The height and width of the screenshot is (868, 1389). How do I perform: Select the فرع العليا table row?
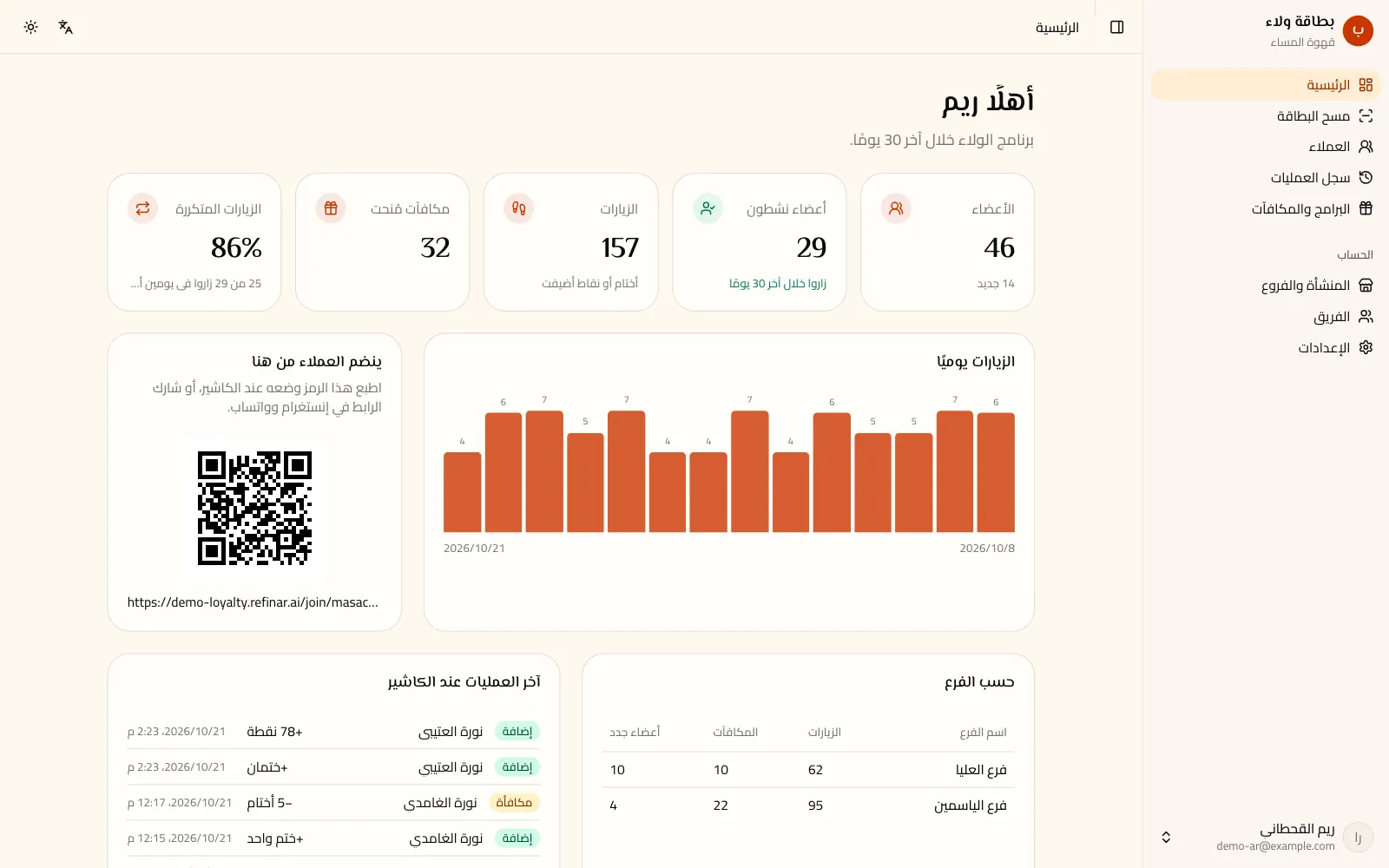point(808,770)
